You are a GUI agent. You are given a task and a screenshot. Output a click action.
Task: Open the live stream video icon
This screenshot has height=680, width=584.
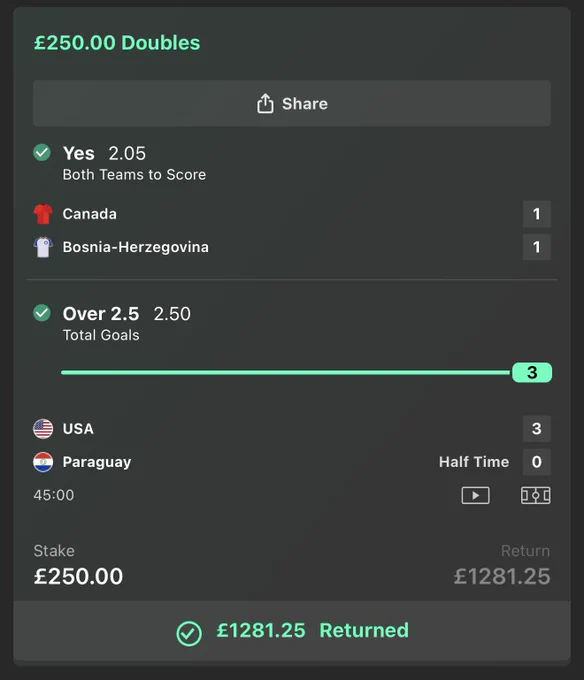[x=475, y=495]
